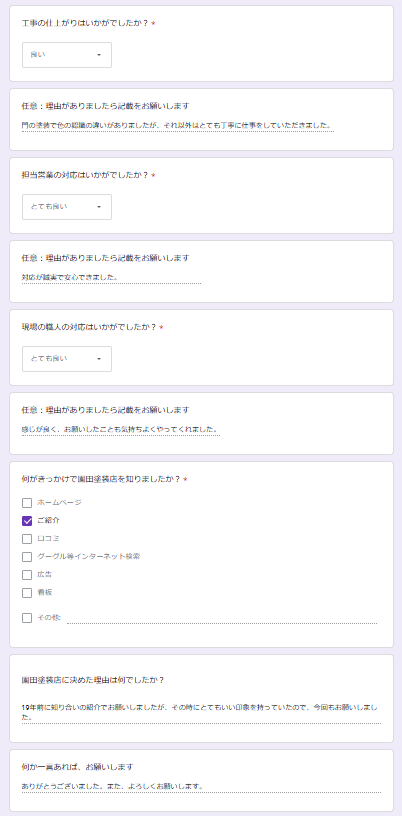402x816 pixels.
Task: Click the answer field starting with 19年前に知り合いの紹介
Action: 202,712
